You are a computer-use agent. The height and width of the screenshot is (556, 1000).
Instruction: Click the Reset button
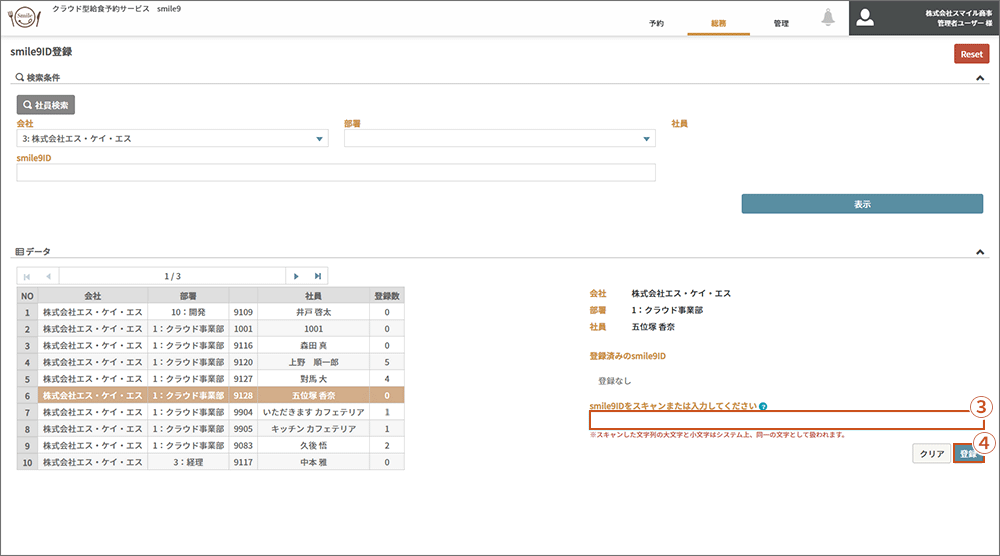coord(971,54)
